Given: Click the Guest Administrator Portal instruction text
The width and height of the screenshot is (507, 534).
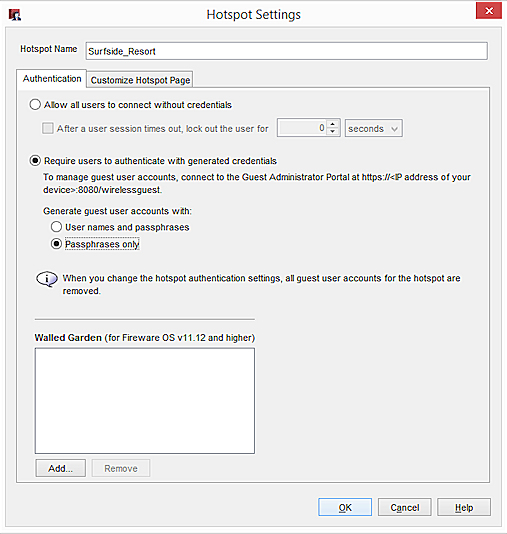Looking at the screenshot, I should 257,183.
